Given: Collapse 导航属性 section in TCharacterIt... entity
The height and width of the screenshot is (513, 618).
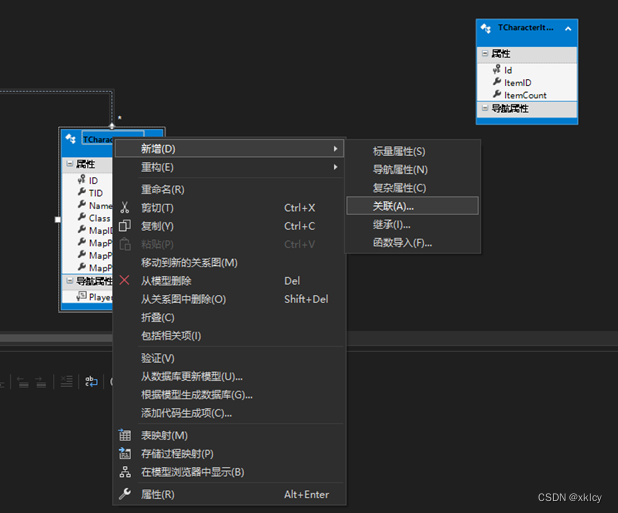Looking at the screenshot, I should coord(485,108).
